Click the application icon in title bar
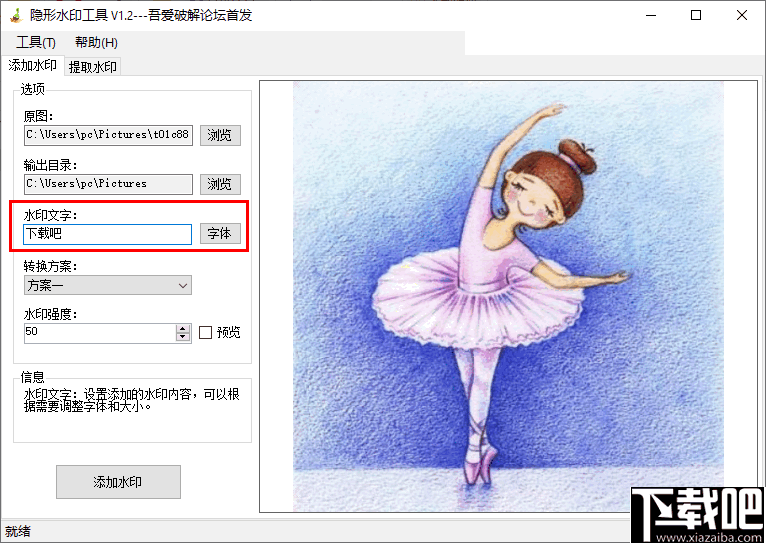The height and width of the screenshot is (543, 766). pos(16,15)
